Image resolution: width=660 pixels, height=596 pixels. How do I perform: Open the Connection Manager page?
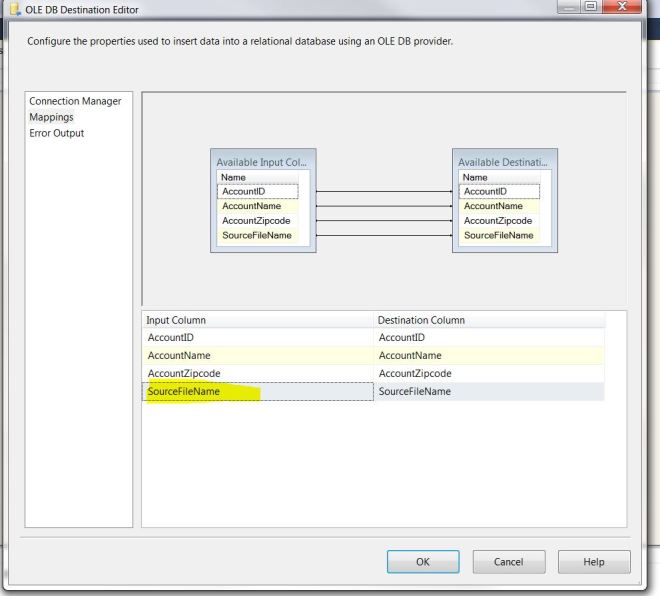[x=75, y=101]
